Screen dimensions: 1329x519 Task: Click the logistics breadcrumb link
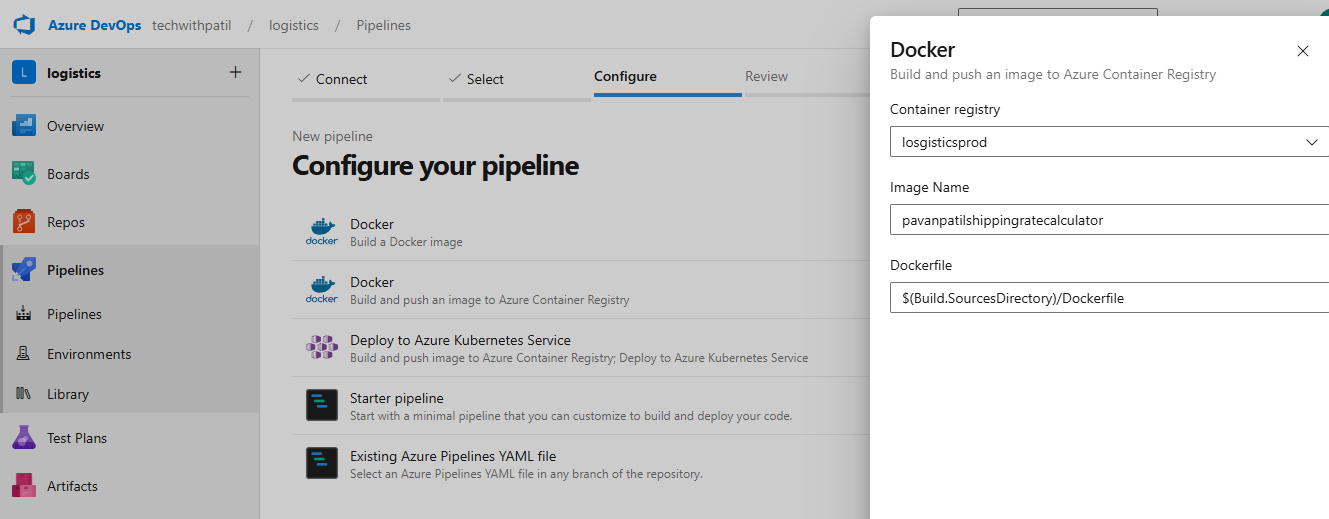(x=294, y=25)
